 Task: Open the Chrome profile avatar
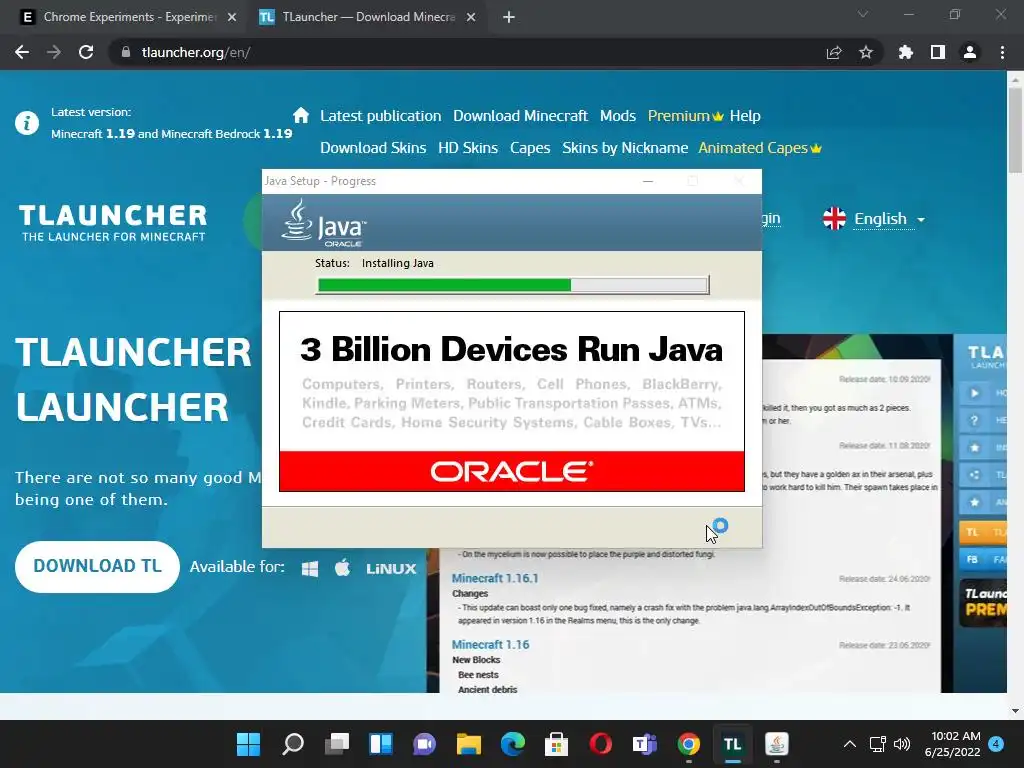pyautogui.click(x=970, y=52)
